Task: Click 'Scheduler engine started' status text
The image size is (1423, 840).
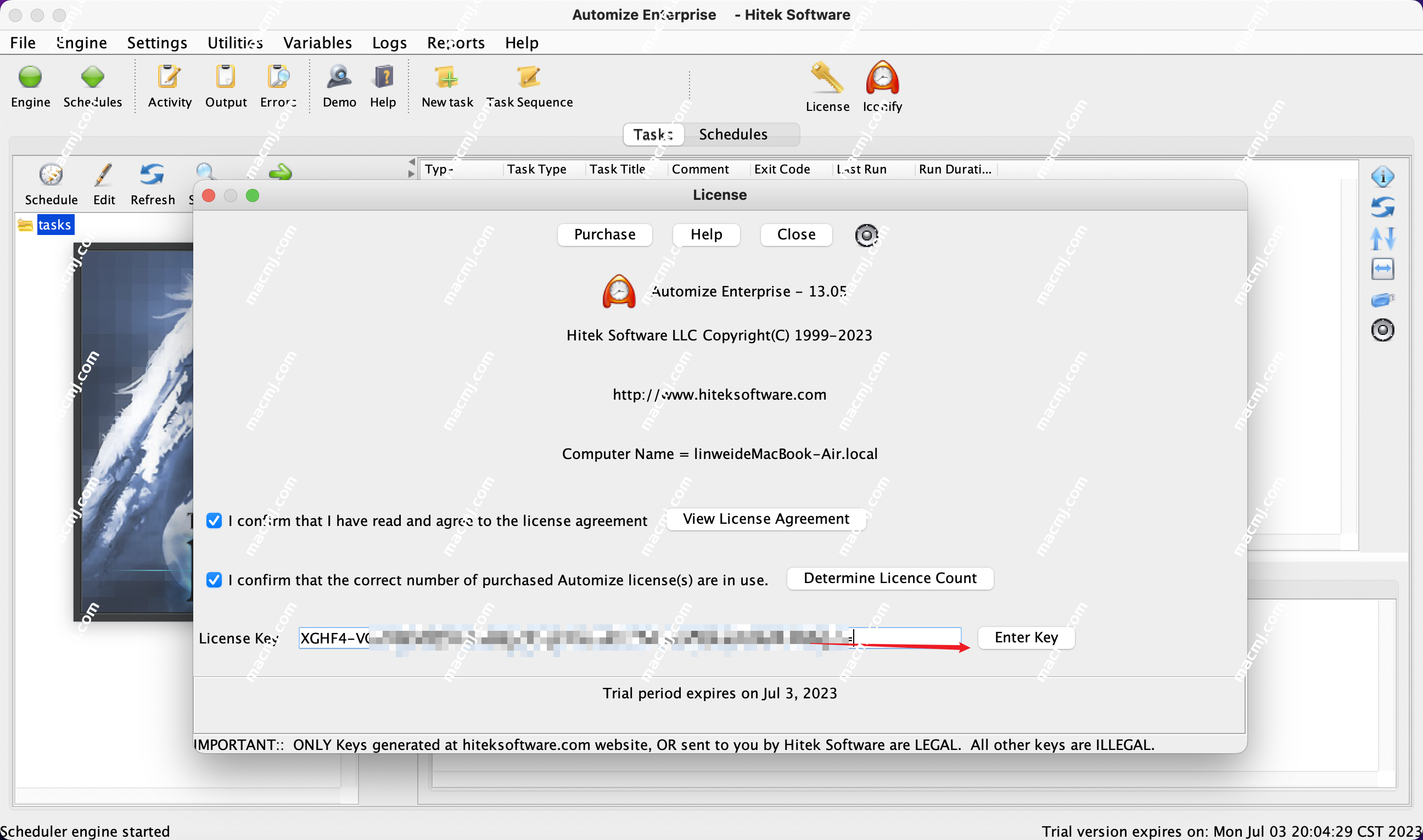Action: click(x=85, y=831)
